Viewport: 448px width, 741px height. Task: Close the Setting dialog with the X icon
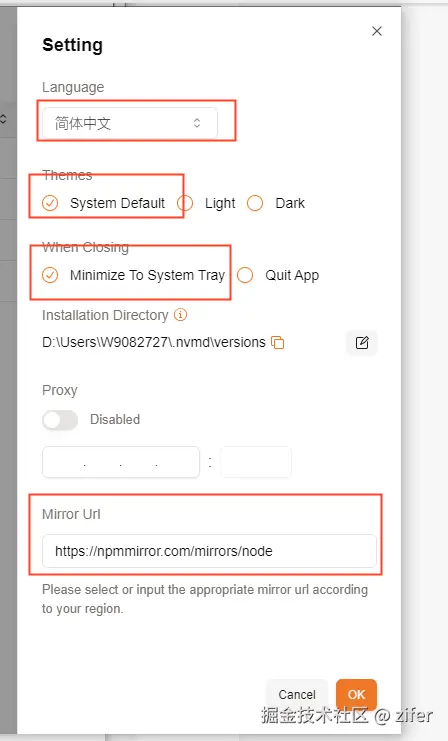point(377,31)
